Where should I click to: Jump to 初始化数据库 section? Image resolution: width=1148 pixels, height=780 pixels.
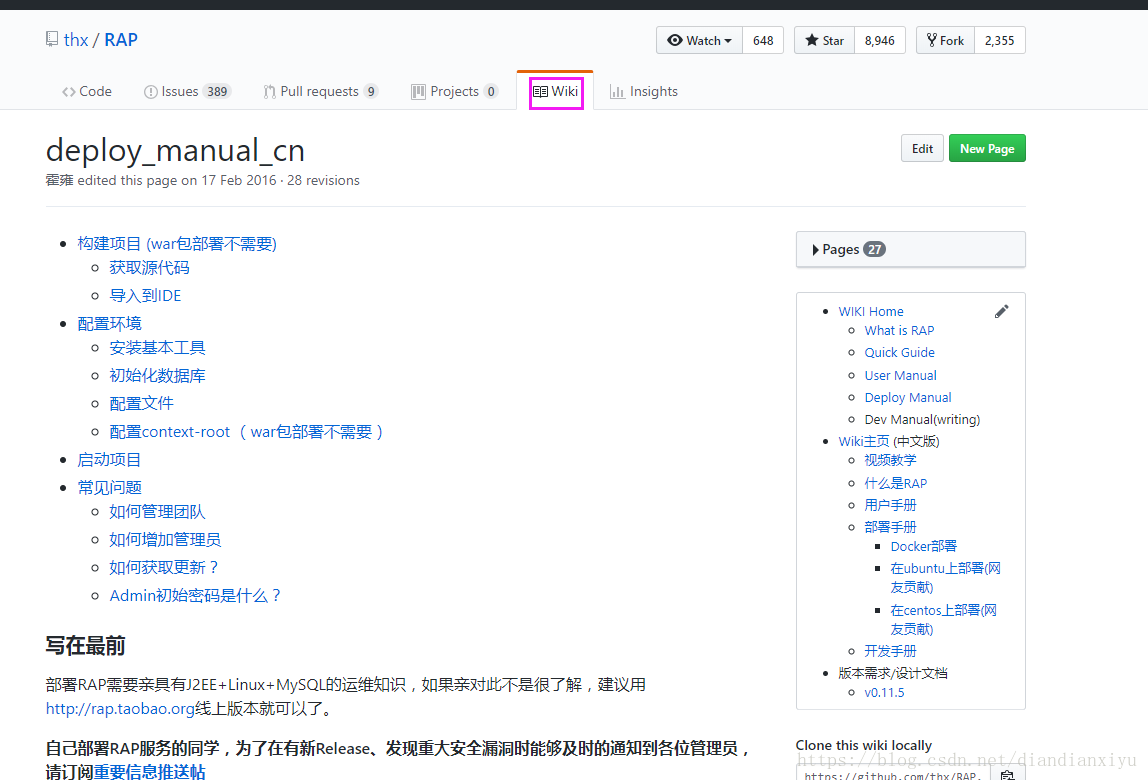(157, 376)
